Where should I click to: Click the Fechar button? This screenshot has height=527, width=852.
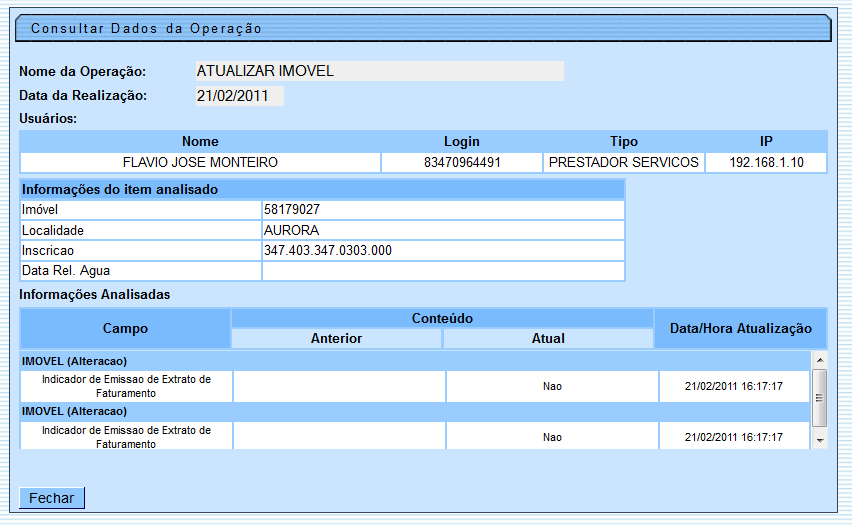[x=52, y=498]
